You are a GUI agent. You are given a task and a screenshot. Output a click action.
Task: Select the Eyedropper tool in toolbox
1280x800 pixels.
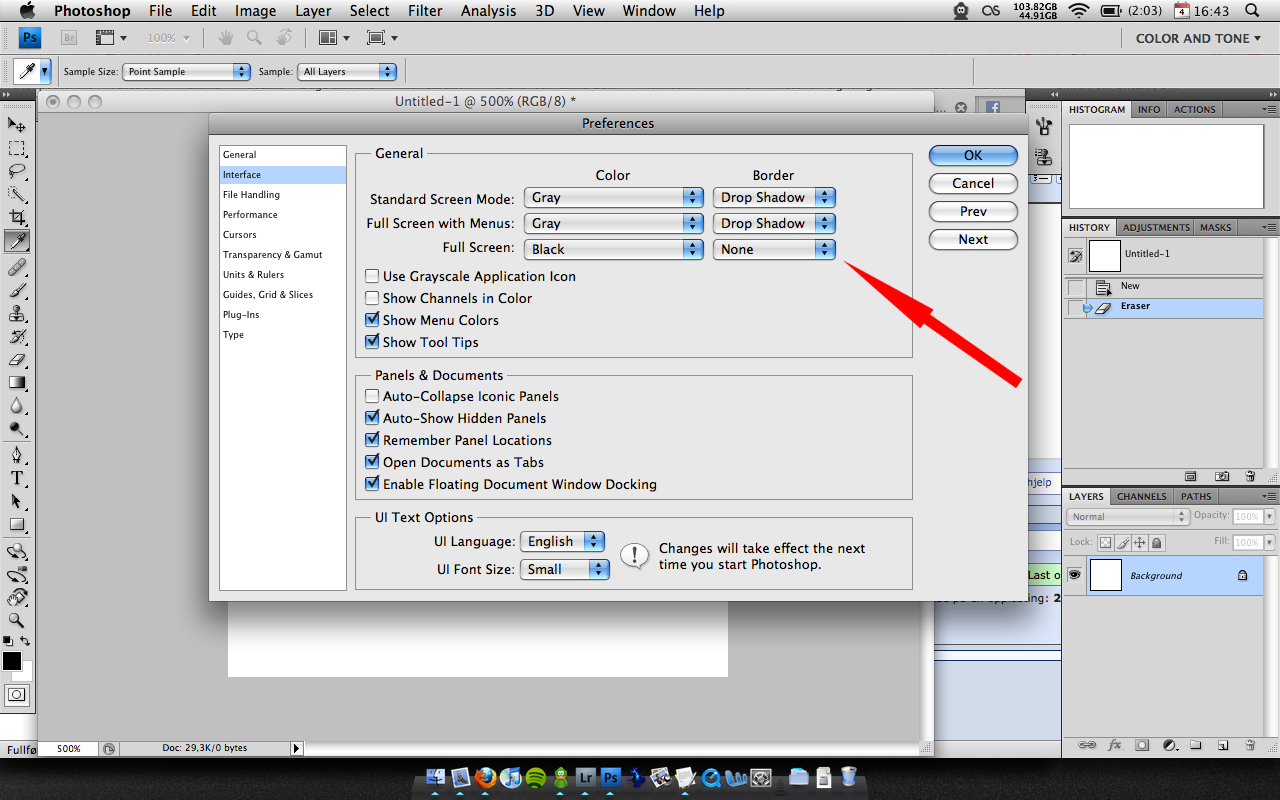[x=17, y=241]
